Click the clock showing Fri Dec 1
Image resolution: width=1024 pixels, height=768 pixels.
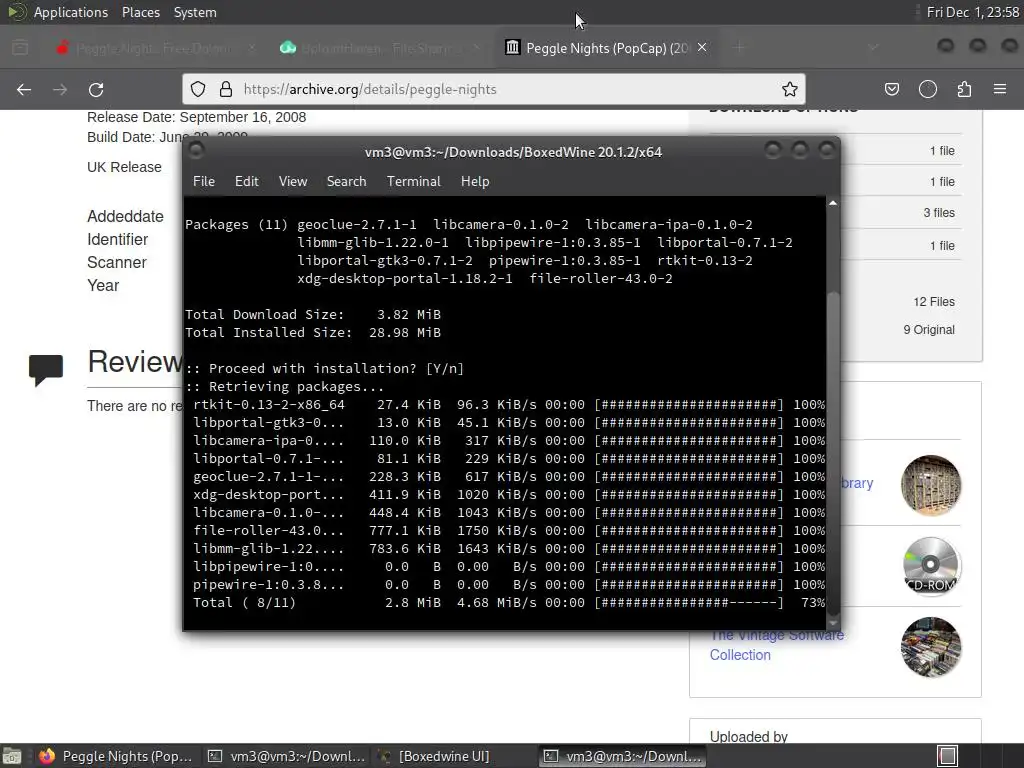pos(972,12)
